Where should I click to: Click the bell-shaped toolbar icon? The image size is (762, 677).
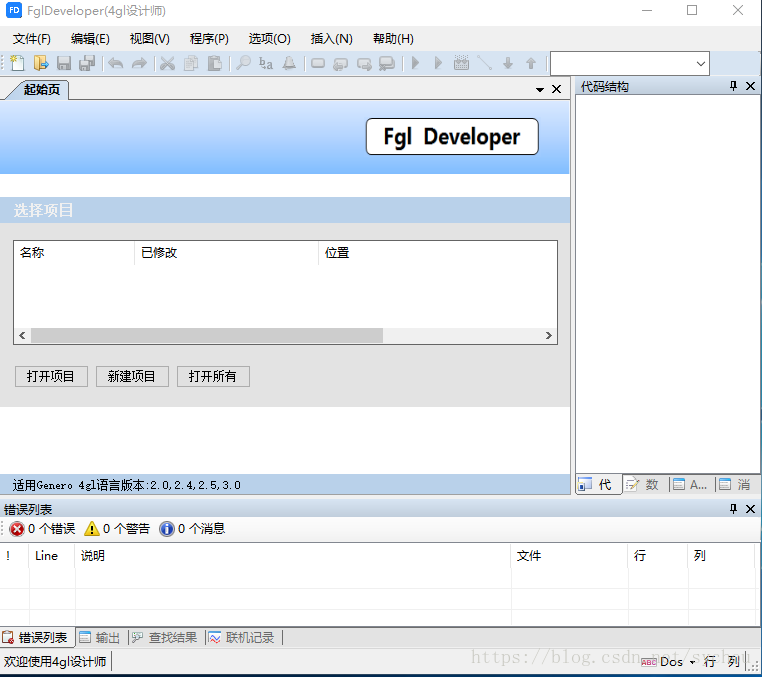289,63
